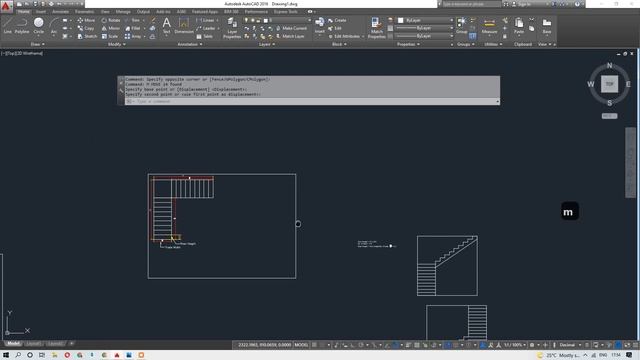Expand the Properties panel
The image size is (640, 360).
click(408, 44)
